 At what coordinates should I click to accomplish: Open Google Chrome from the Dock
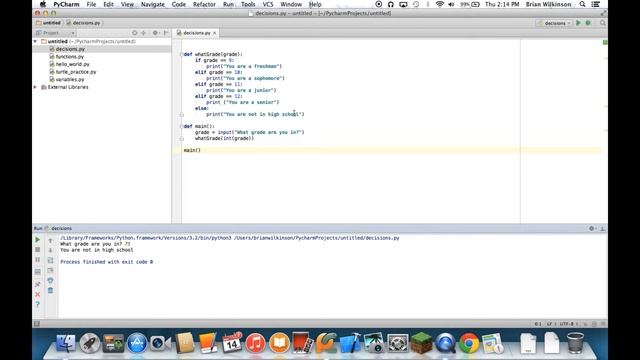click(469, 343)
